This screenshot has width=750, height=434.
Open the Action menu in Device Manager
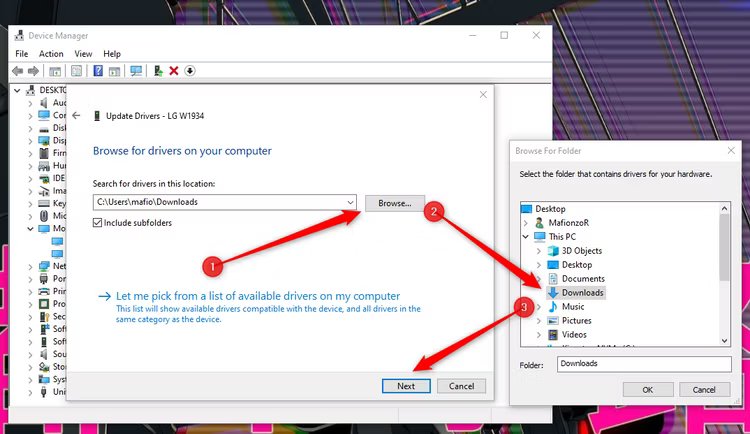(51, 54)
